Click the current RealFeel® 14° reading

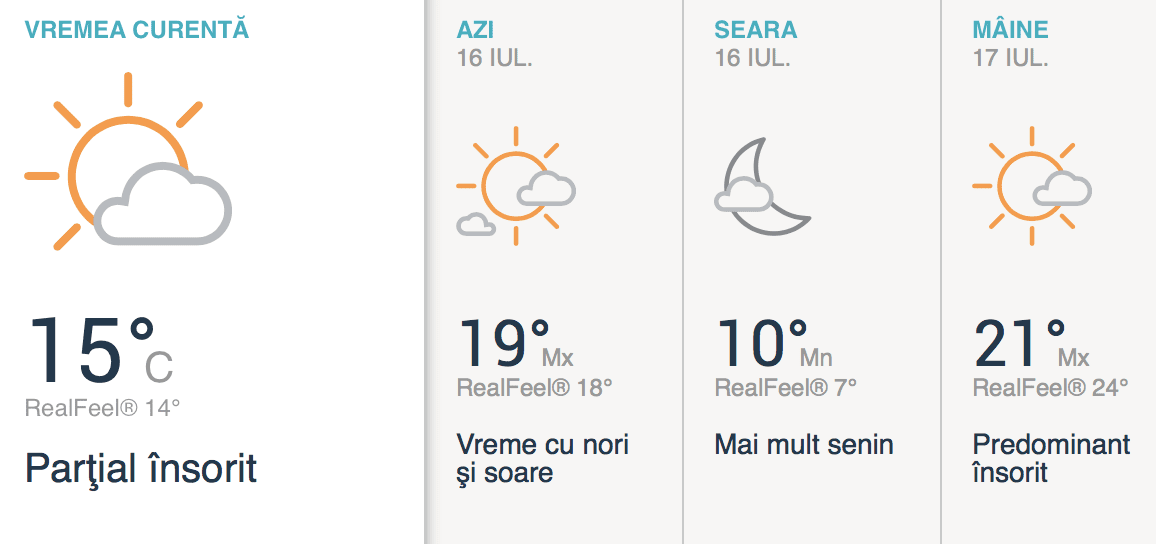[x=103, y=407]
